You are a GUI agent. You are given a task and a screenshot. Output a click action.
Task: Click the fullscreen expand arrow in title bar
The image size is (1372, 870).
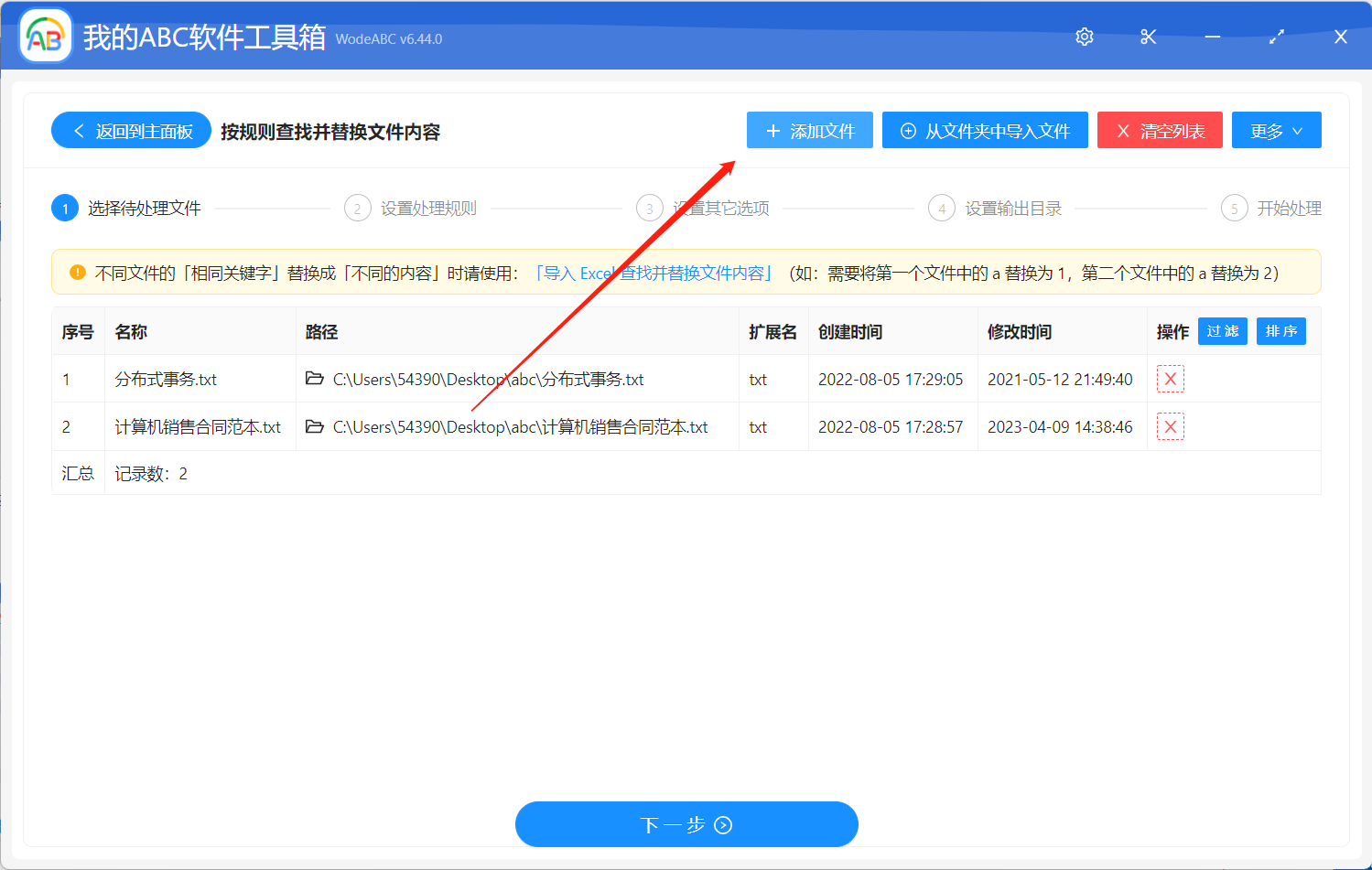pyautogui.click(x=1276, y=37)
